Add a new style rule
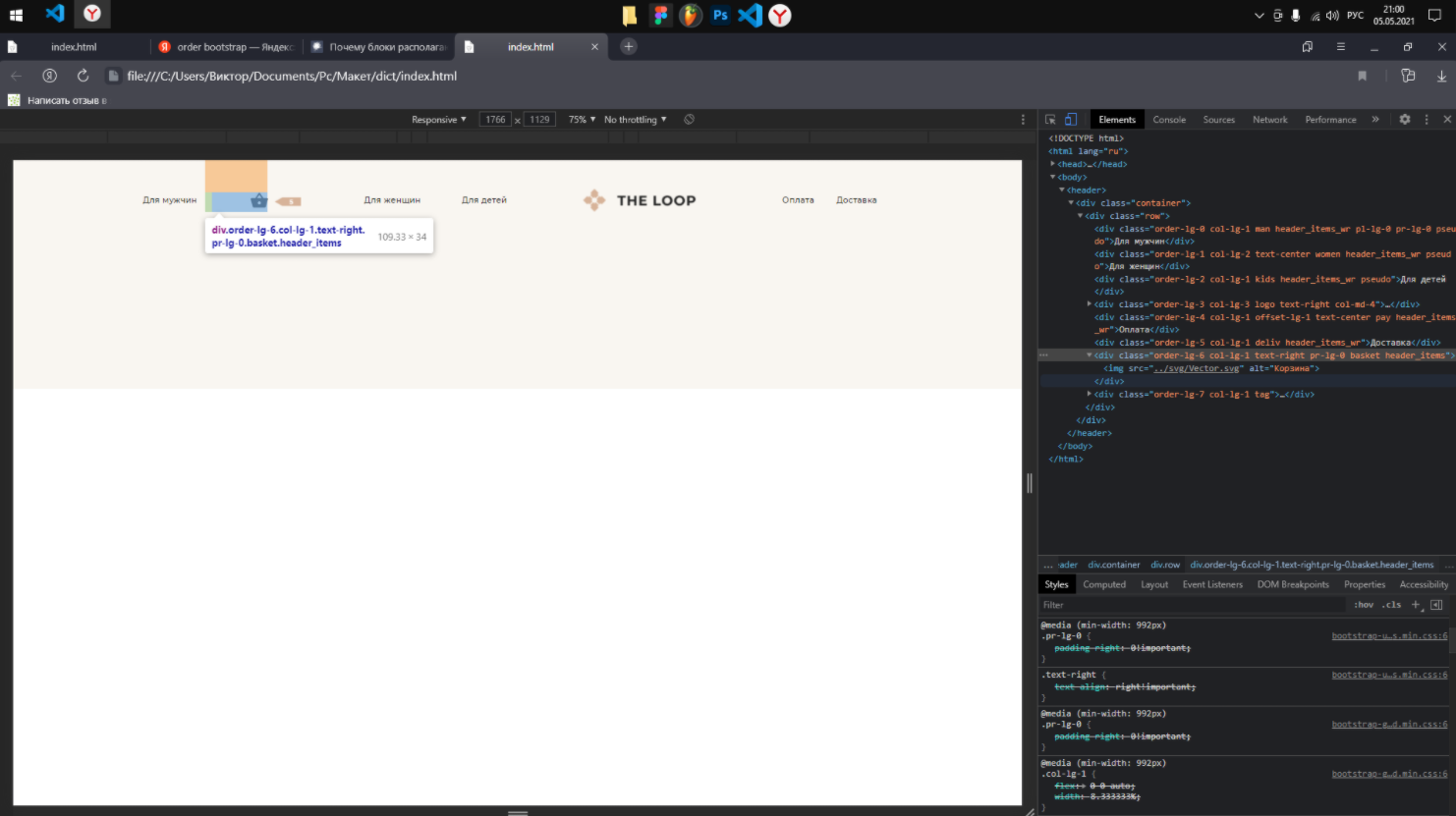 click(1416, 605)
